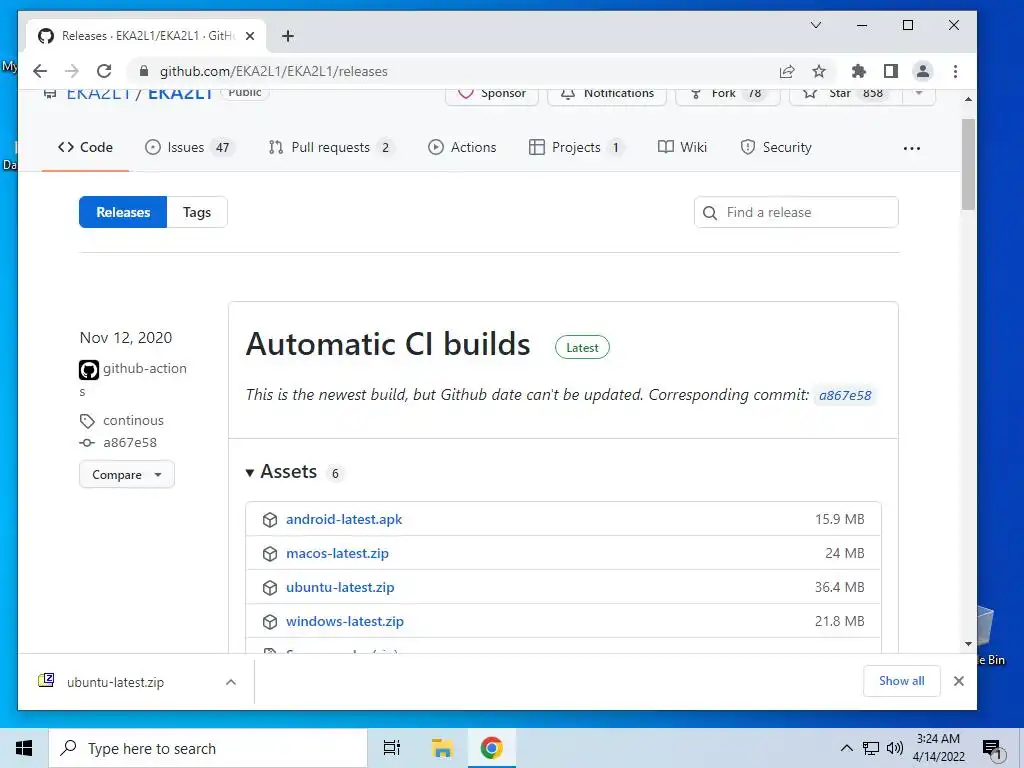
Task: Open the Issues tab
Action: point(189,147)
